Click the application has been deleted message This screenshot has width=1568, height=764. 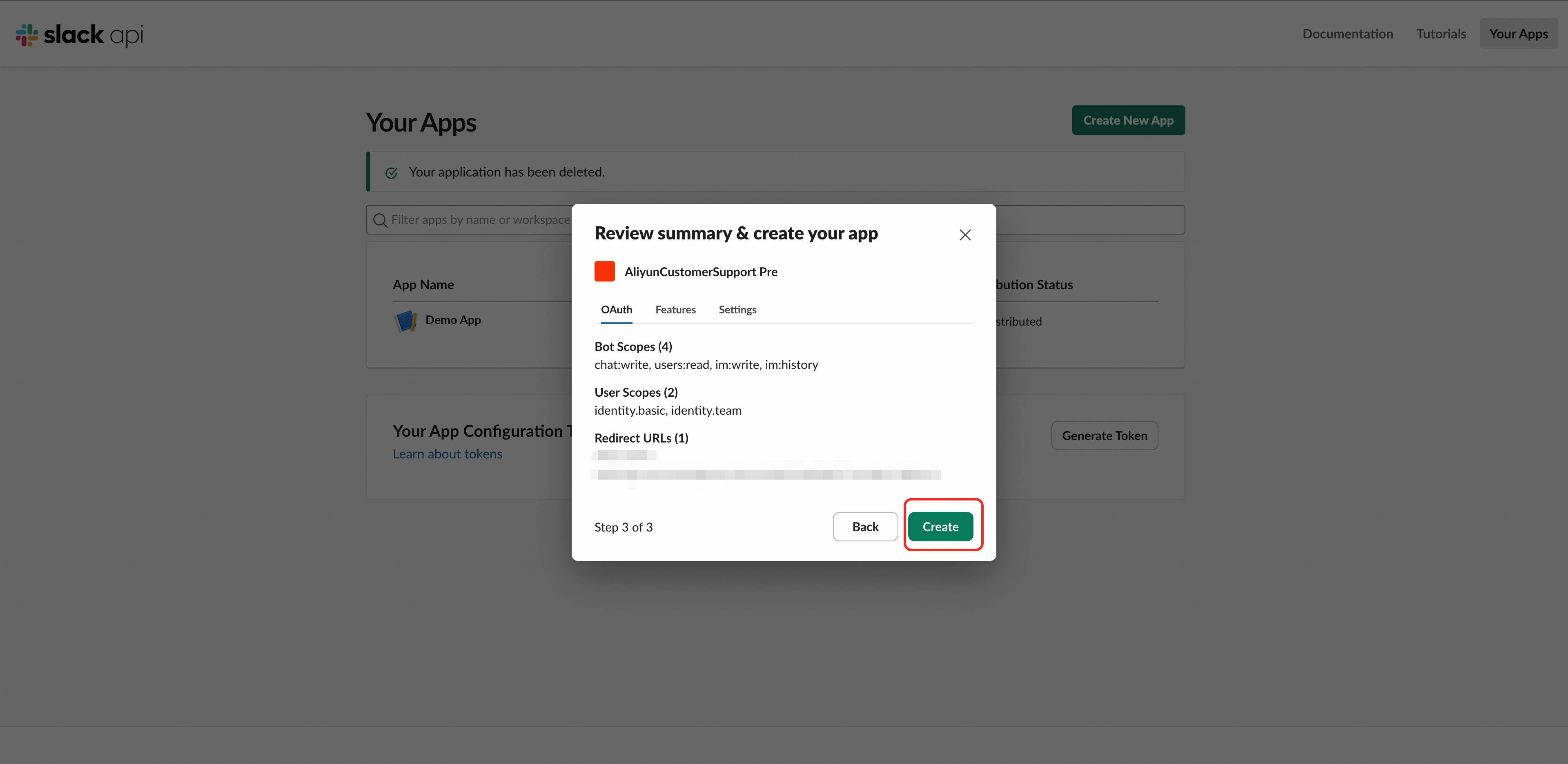[x=506, y=172]
